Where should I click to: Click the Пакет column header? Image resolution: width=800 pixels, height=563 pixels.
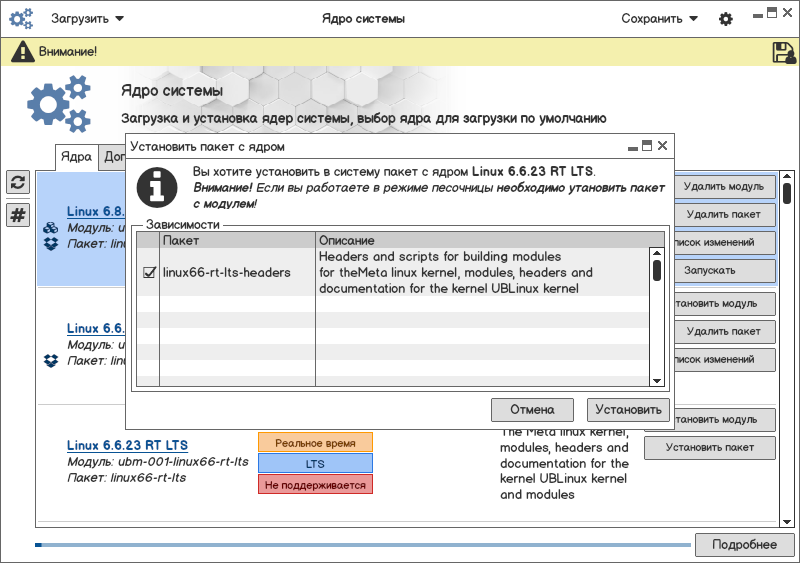[237, 241]
